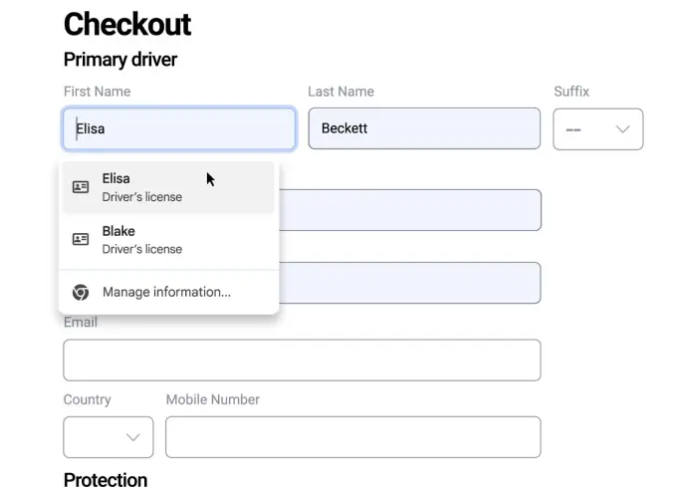The width and height of the screenshot is (695, 497).
Task: Choose the Blake driver's license suggestion
Action: [x=168, y=239]
